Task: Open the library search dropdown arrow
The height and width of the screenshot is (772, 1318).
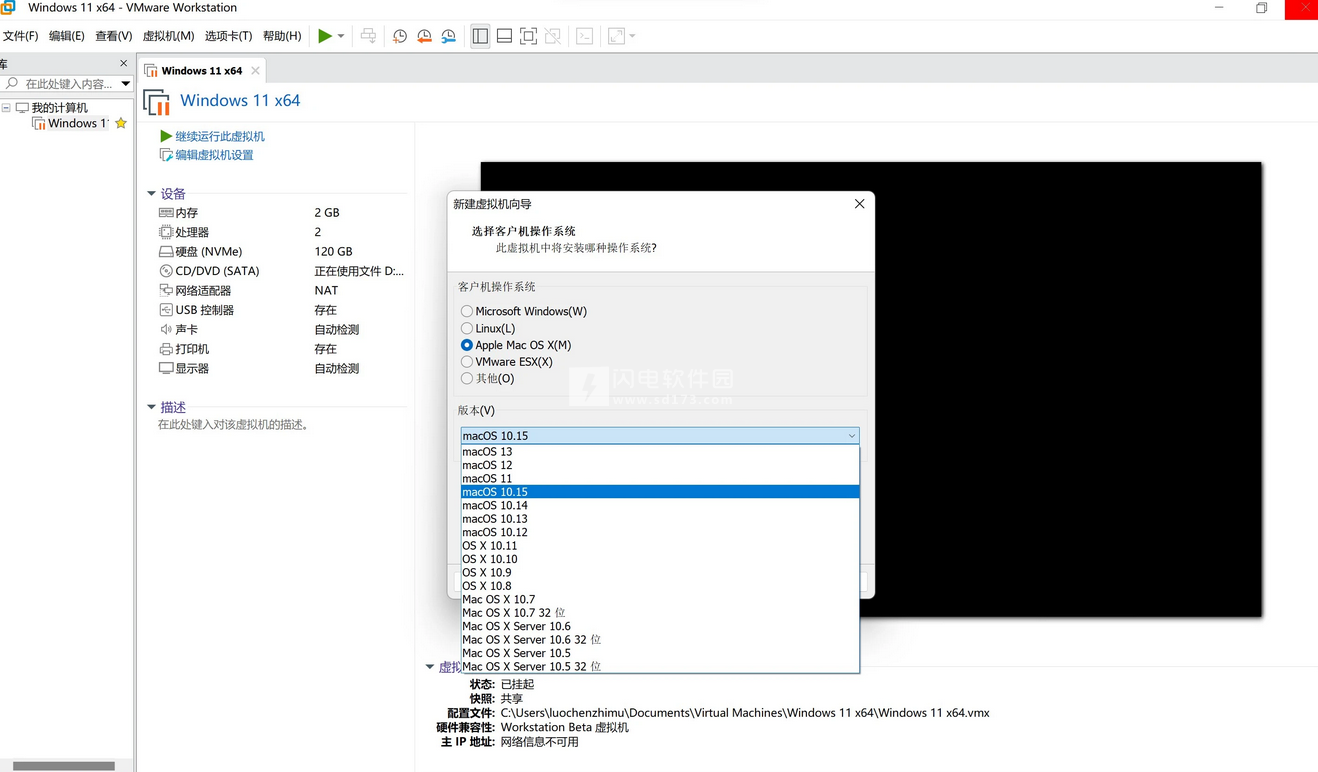Action: click(125, 84)
